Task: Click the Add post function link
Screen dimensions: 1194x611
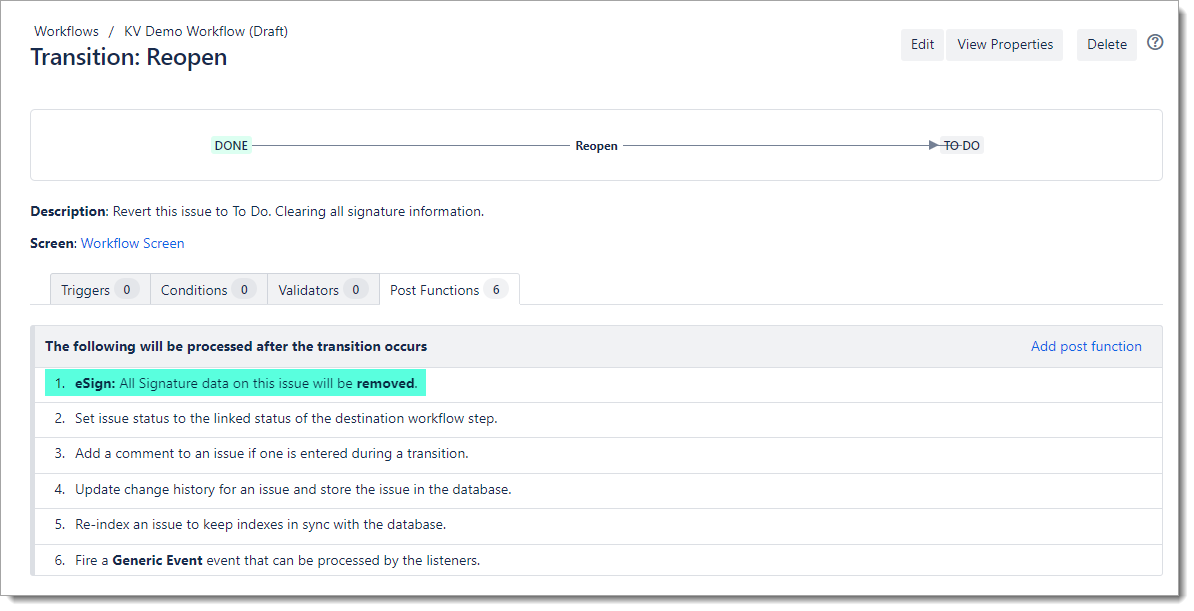Action: (1085, 346)
